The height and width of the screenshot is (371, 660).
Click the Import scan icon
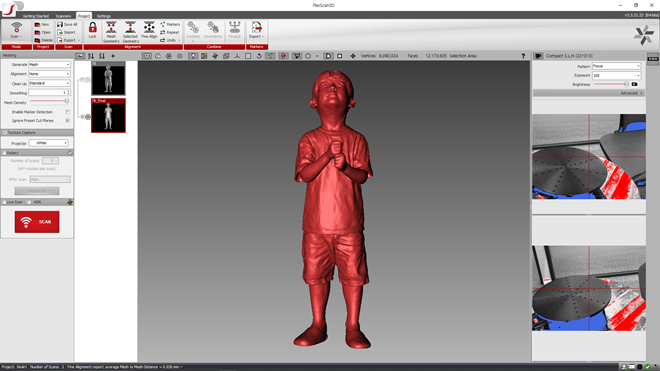(67, 32)
